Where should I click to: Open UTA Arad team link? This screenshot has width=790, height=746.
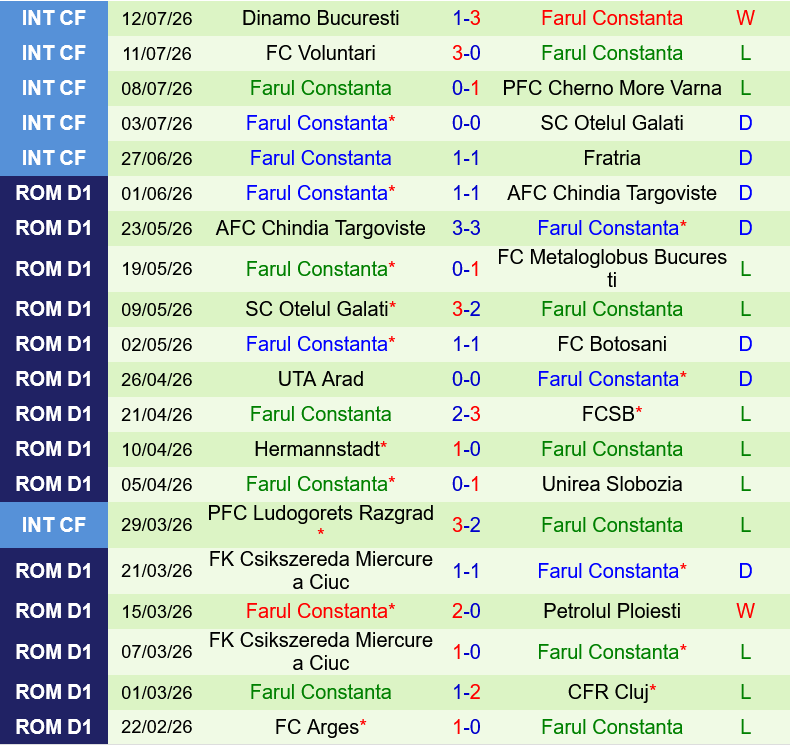320,379
